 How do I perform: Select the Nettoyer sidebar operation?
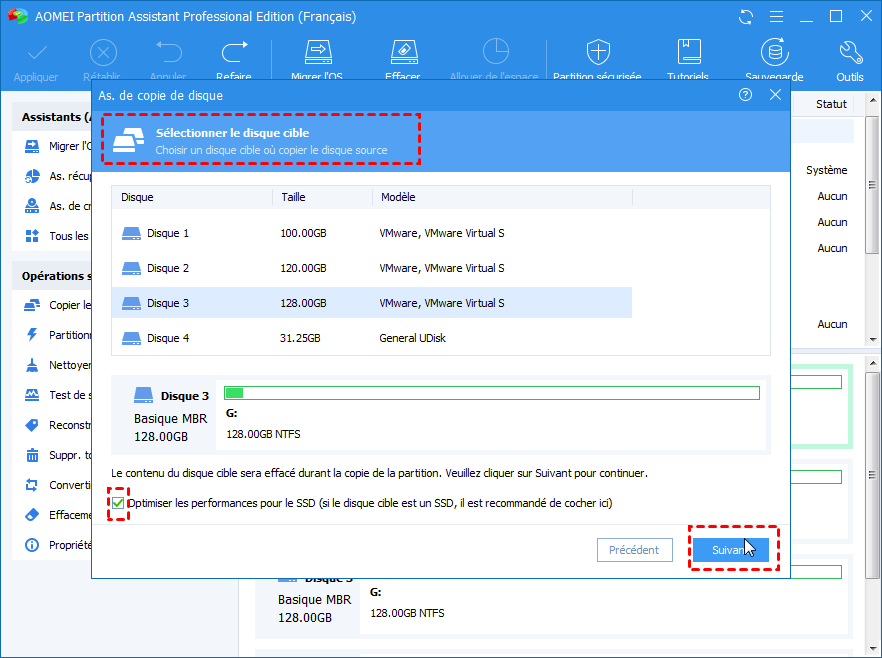pos(58,366)
